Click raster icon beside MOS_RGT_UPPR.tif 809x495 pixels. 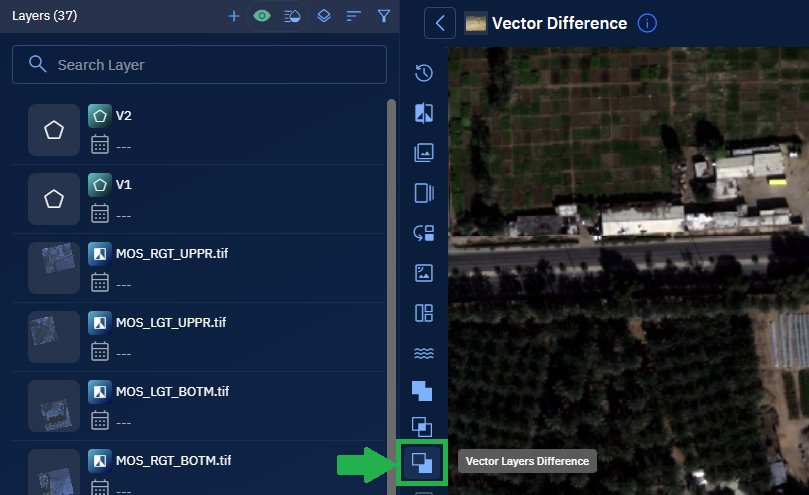point(100,253)
